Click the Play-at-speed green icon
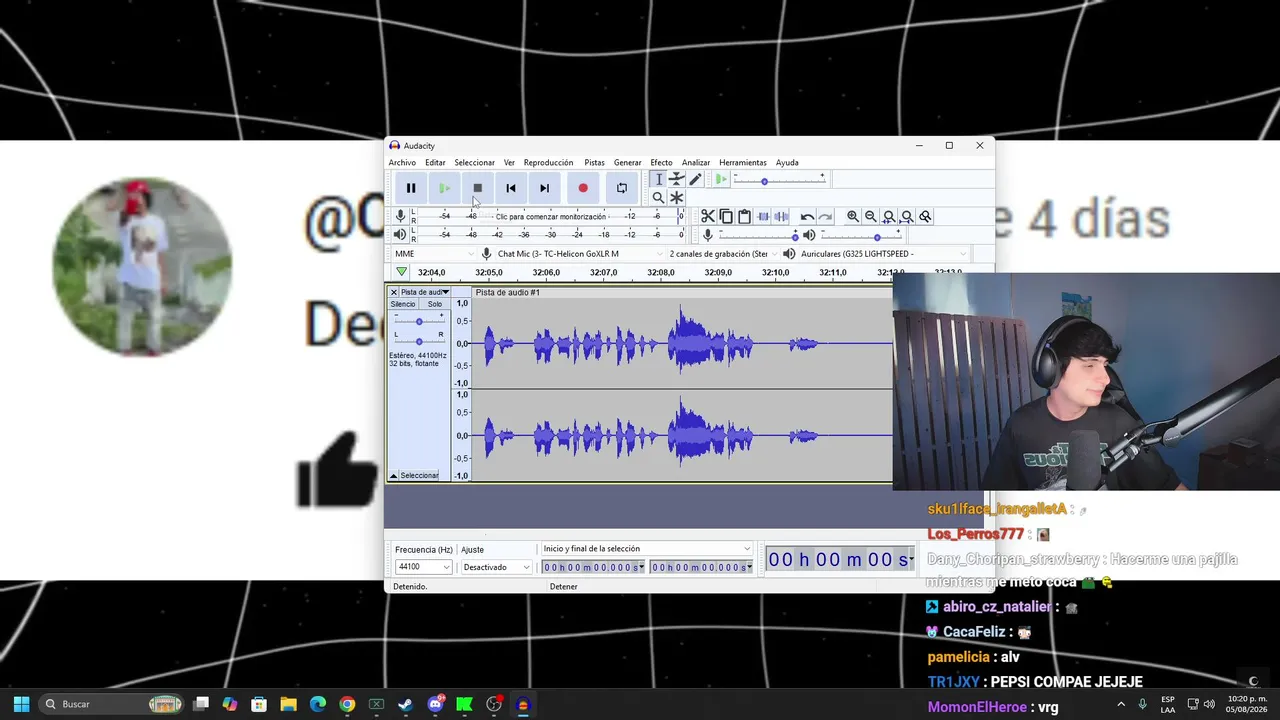This screenshot has height=720, width=1280. (x=721, y=180)
